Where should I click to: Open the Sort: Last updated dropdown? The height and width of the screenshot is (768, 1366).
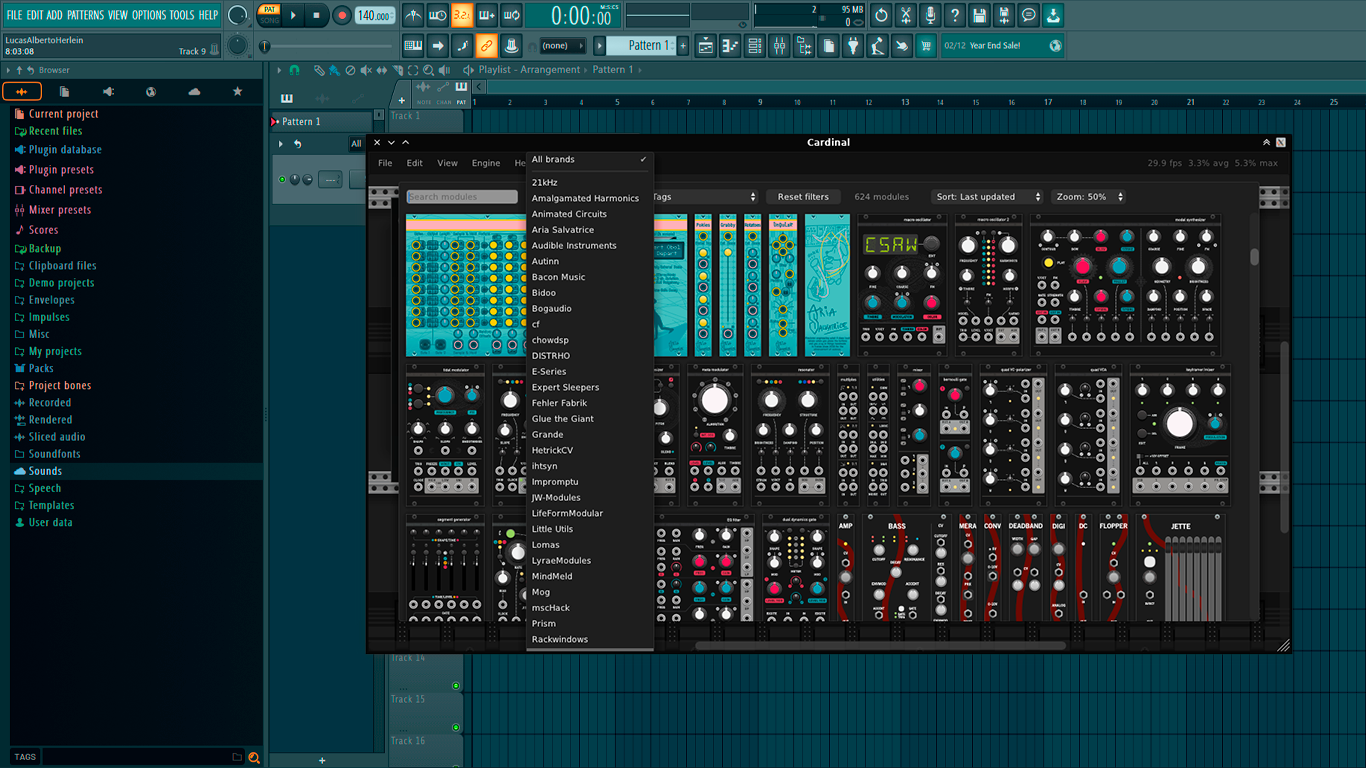[987, 197]
